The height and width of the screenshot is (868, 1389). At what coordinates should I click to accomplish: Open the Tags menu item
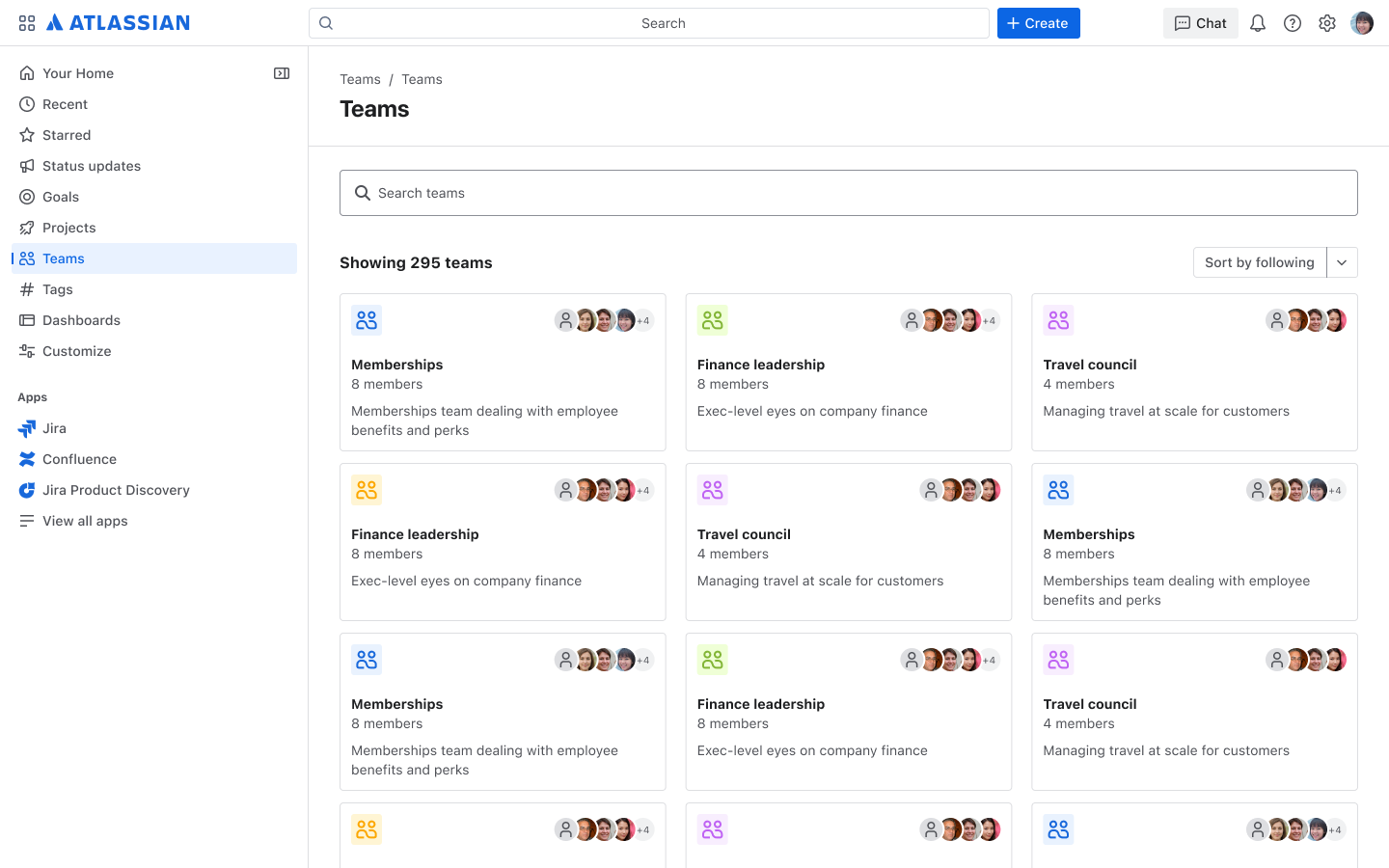pos(57,289)
